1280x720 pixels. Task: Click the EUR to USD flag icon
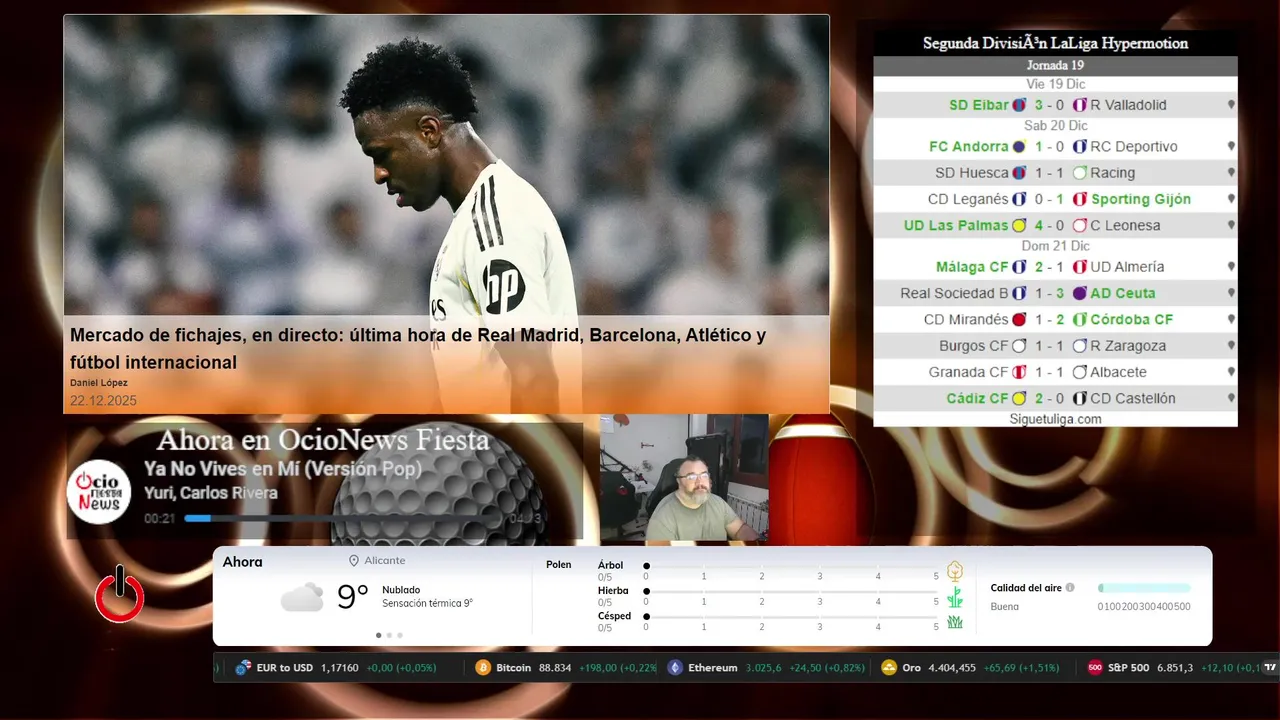coord(243,668)
